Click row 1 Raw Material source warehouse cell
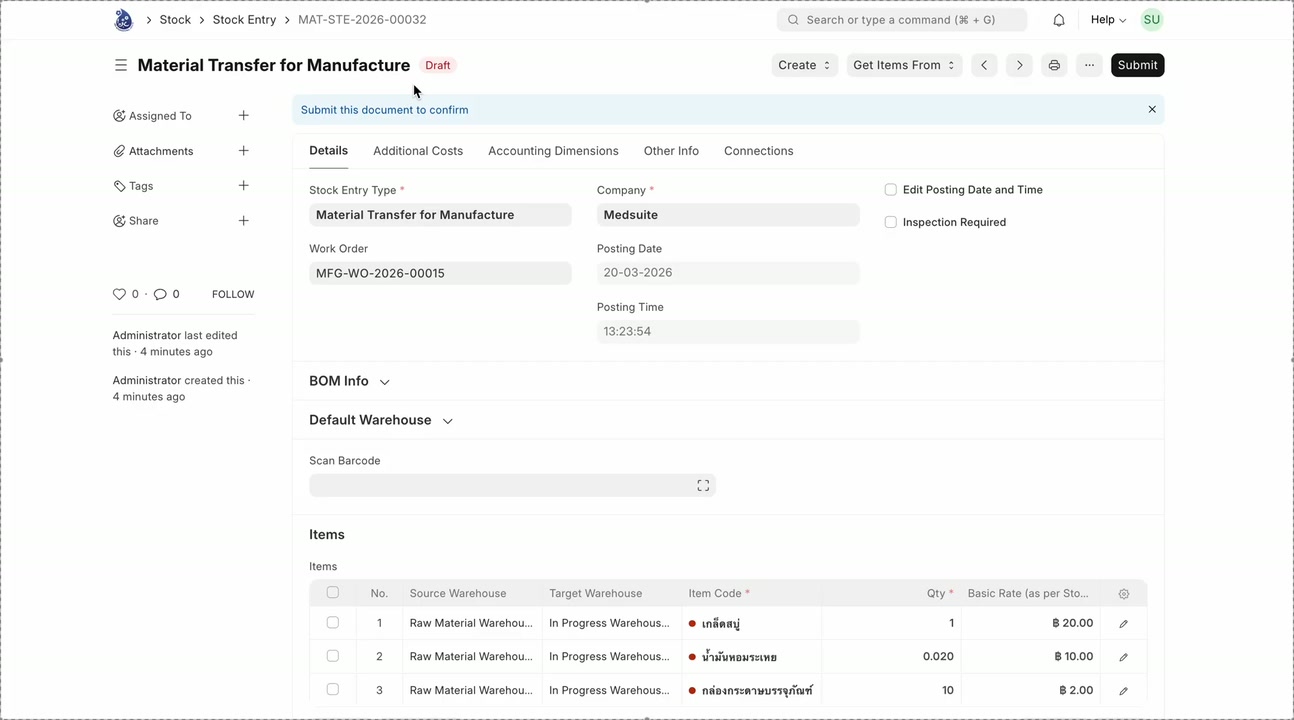Image resolution: width=1294 pixels, height=720 pixels. (x=472, y=623)
